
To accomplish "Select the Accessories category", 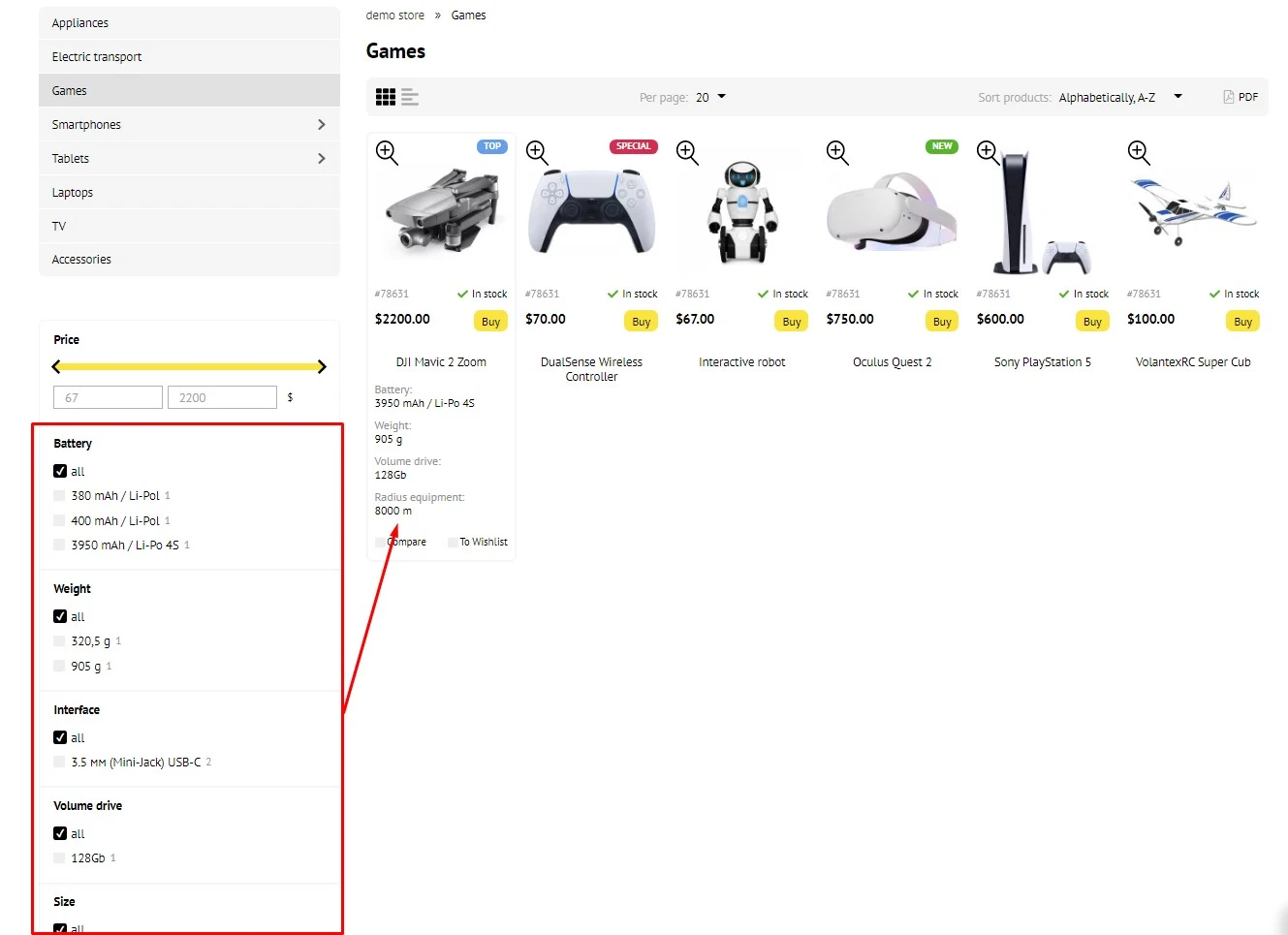I will point(81,259).
